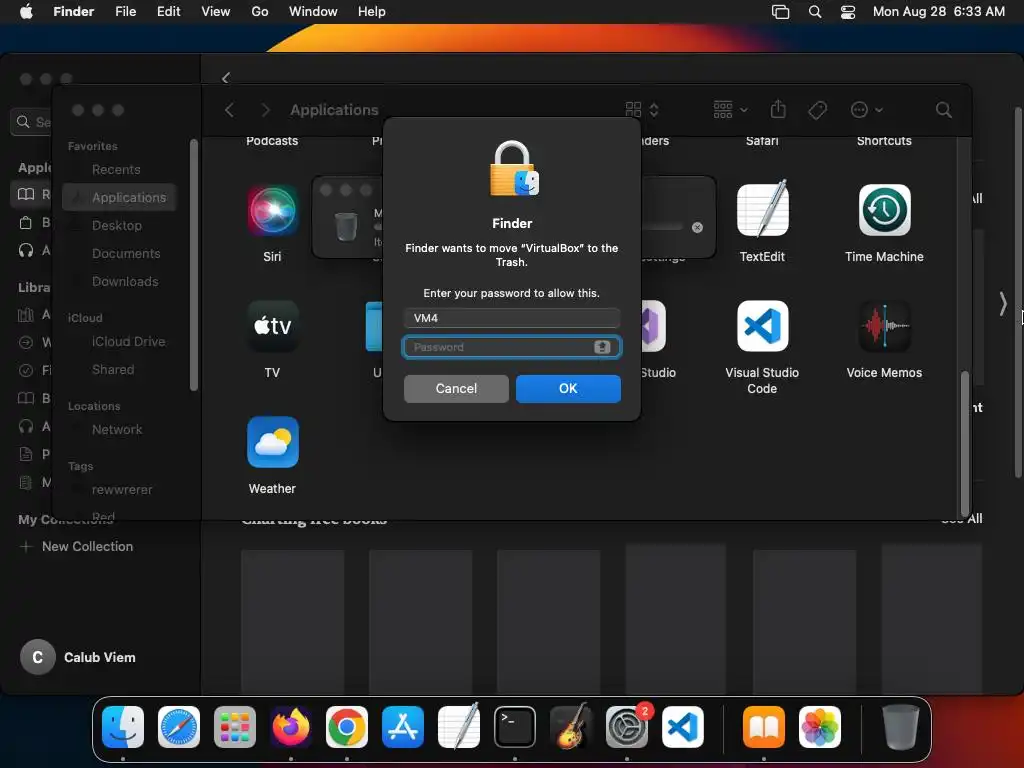Open the Apple TV app icon
Screen dimensions: 1024x768
tap(272, 326)
